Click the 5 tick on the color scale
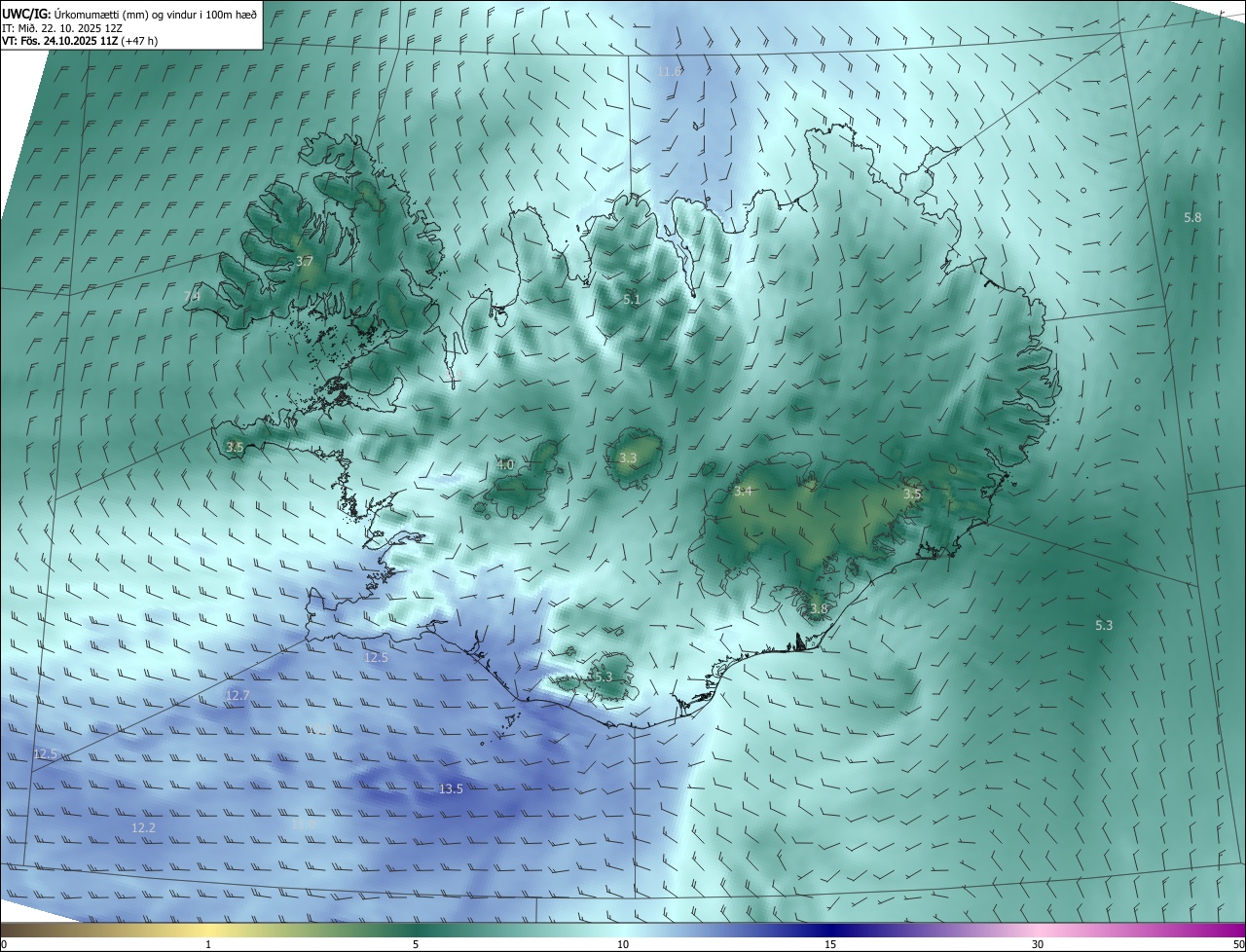The height and width of the screenshot is (952, 1246). click(x=416, y=945)
